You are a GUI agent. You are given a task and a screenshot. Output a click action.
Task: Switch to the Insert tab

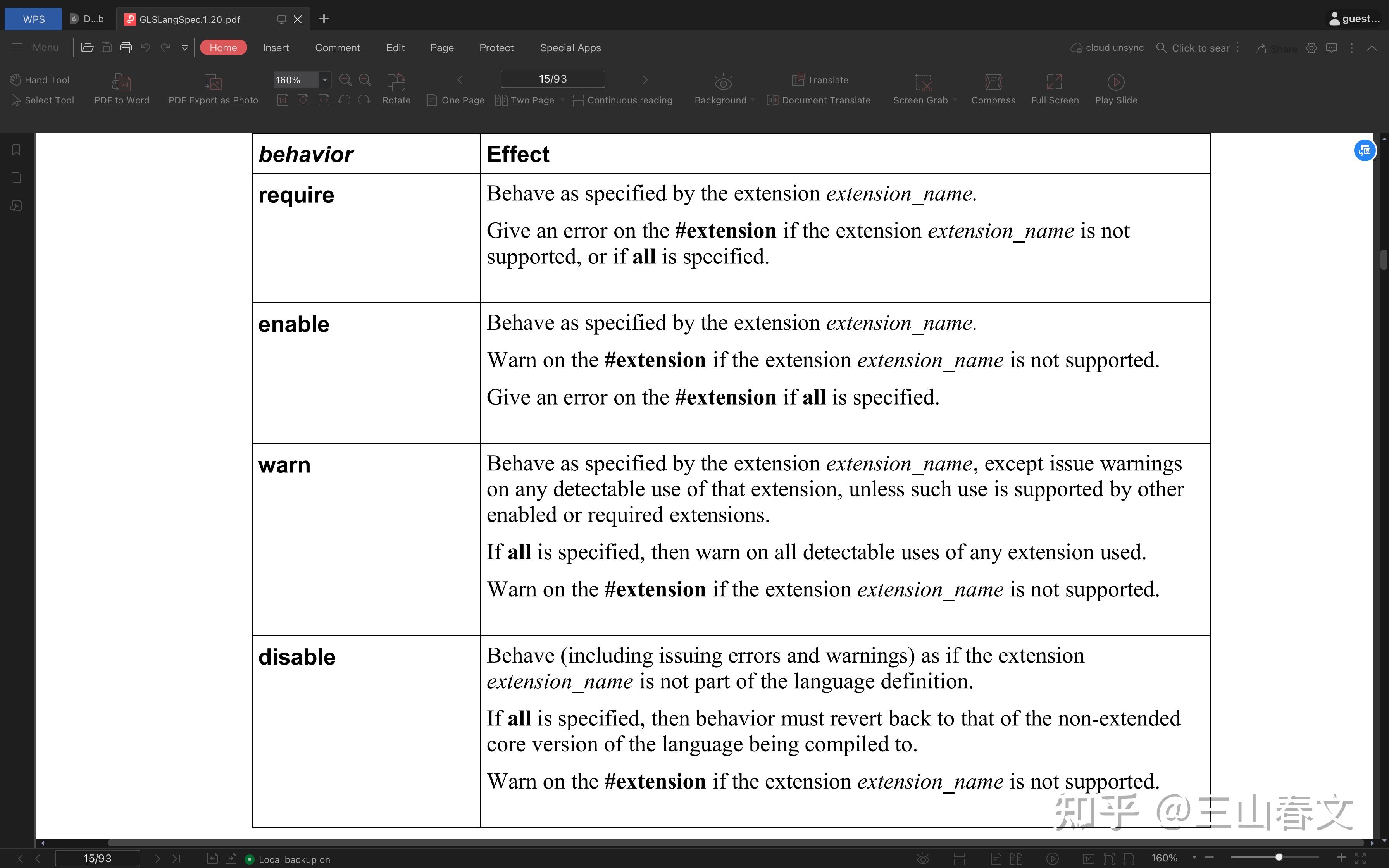(276, 47)
